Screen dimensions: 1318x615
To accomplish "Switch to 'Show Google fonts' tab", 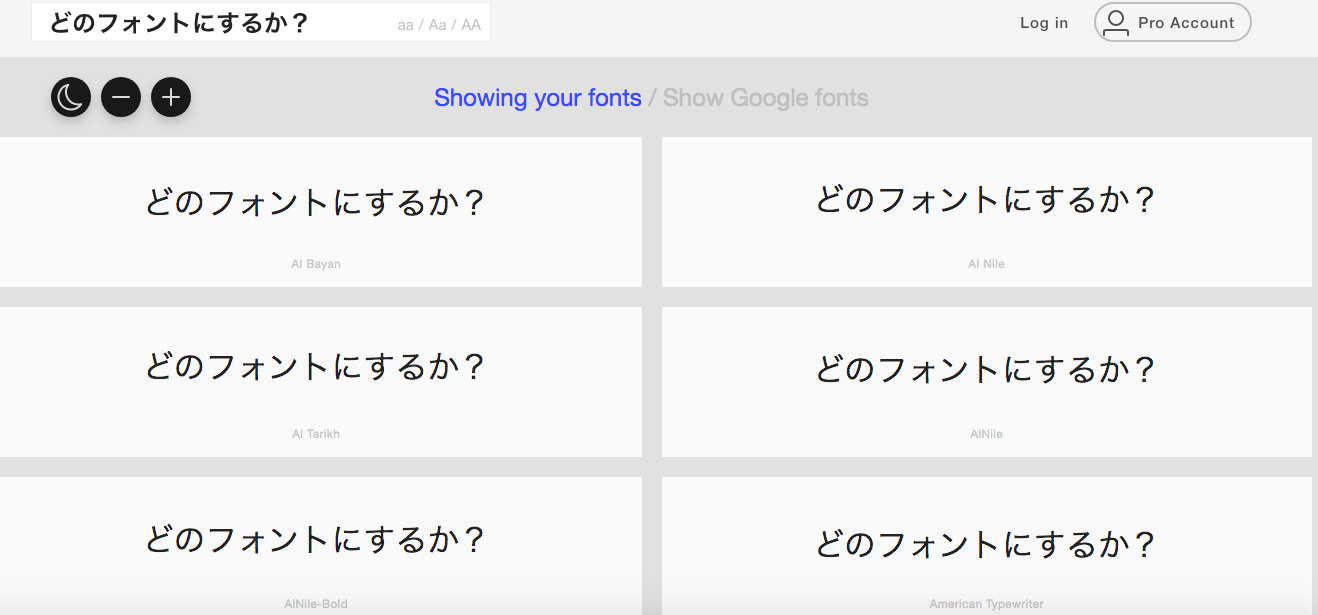I will click(766, 98).
